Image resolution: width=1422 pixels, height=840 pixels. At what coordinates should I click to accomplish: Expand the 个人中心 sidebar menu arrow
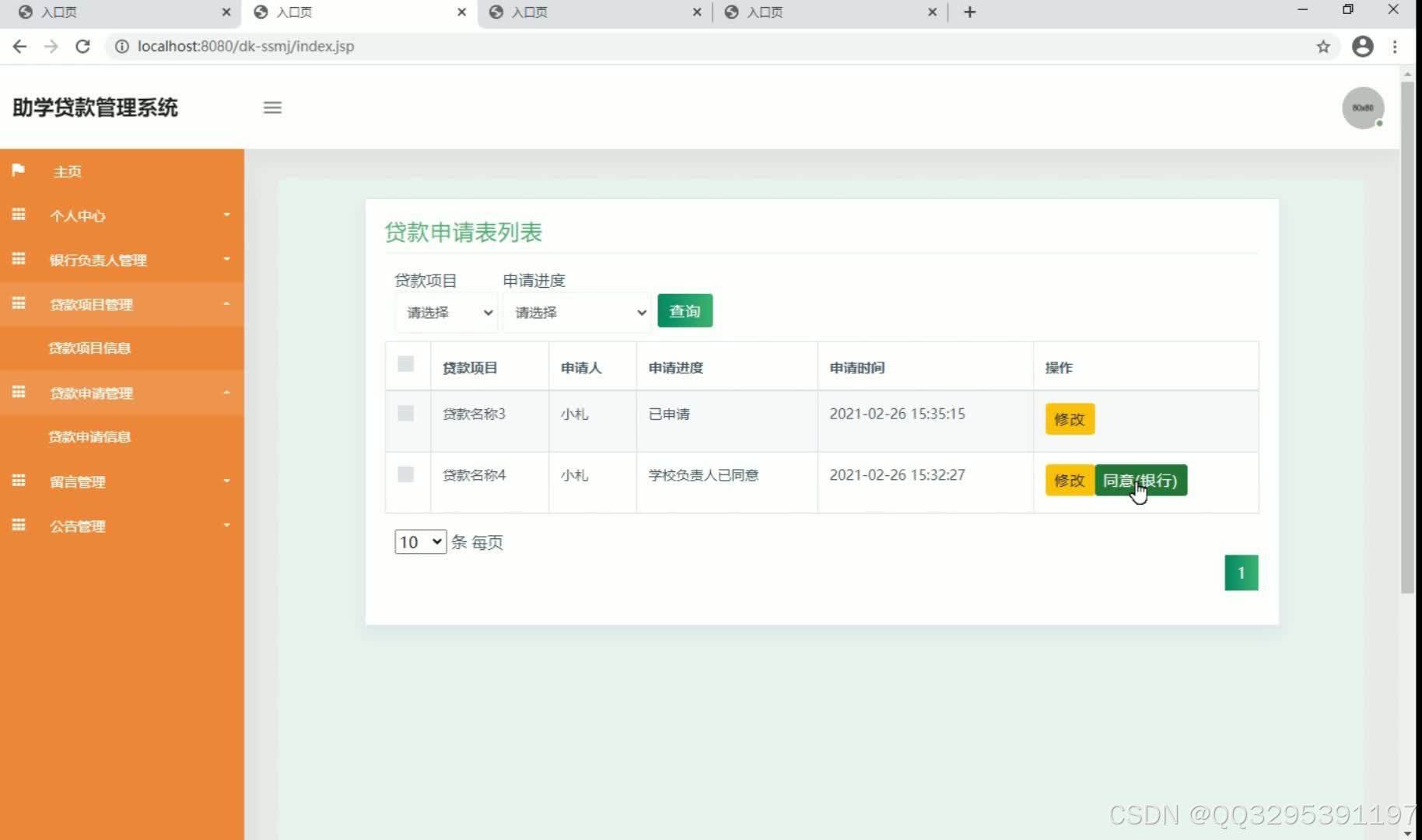226,215
